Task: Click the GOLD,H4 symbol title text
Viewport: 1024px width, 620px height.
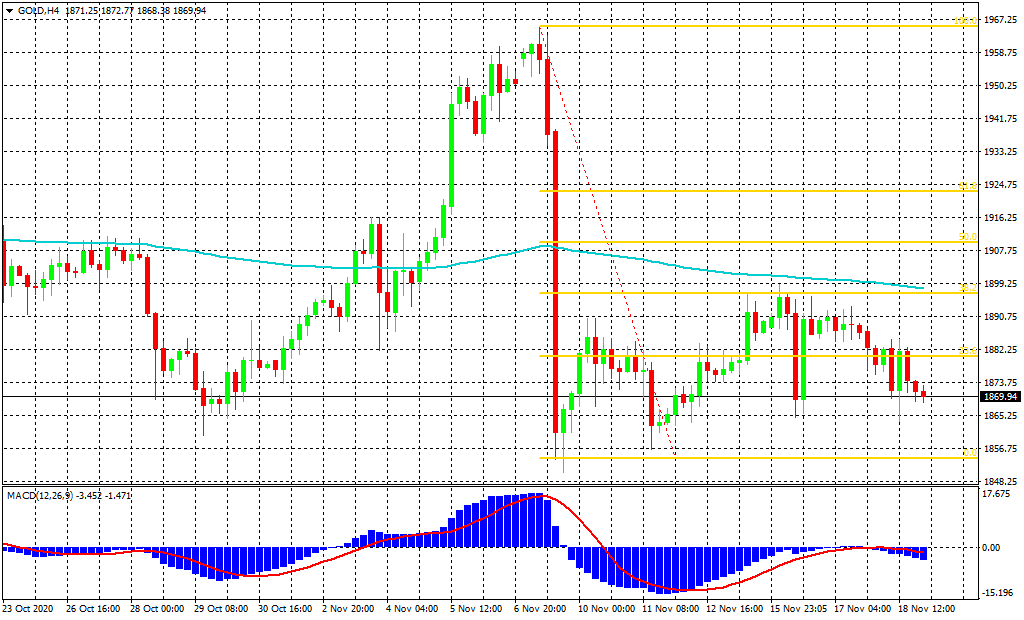Action: [x=39, y=10]
